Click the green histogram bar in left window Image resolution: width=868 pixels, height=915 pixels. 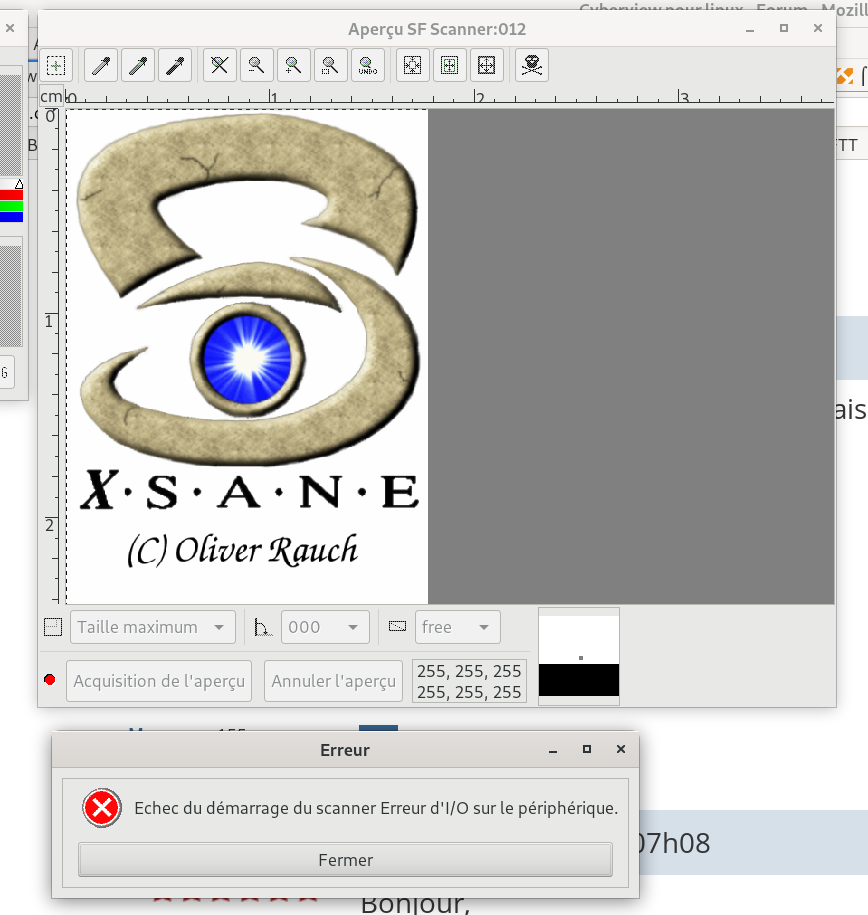coord(11,206)
